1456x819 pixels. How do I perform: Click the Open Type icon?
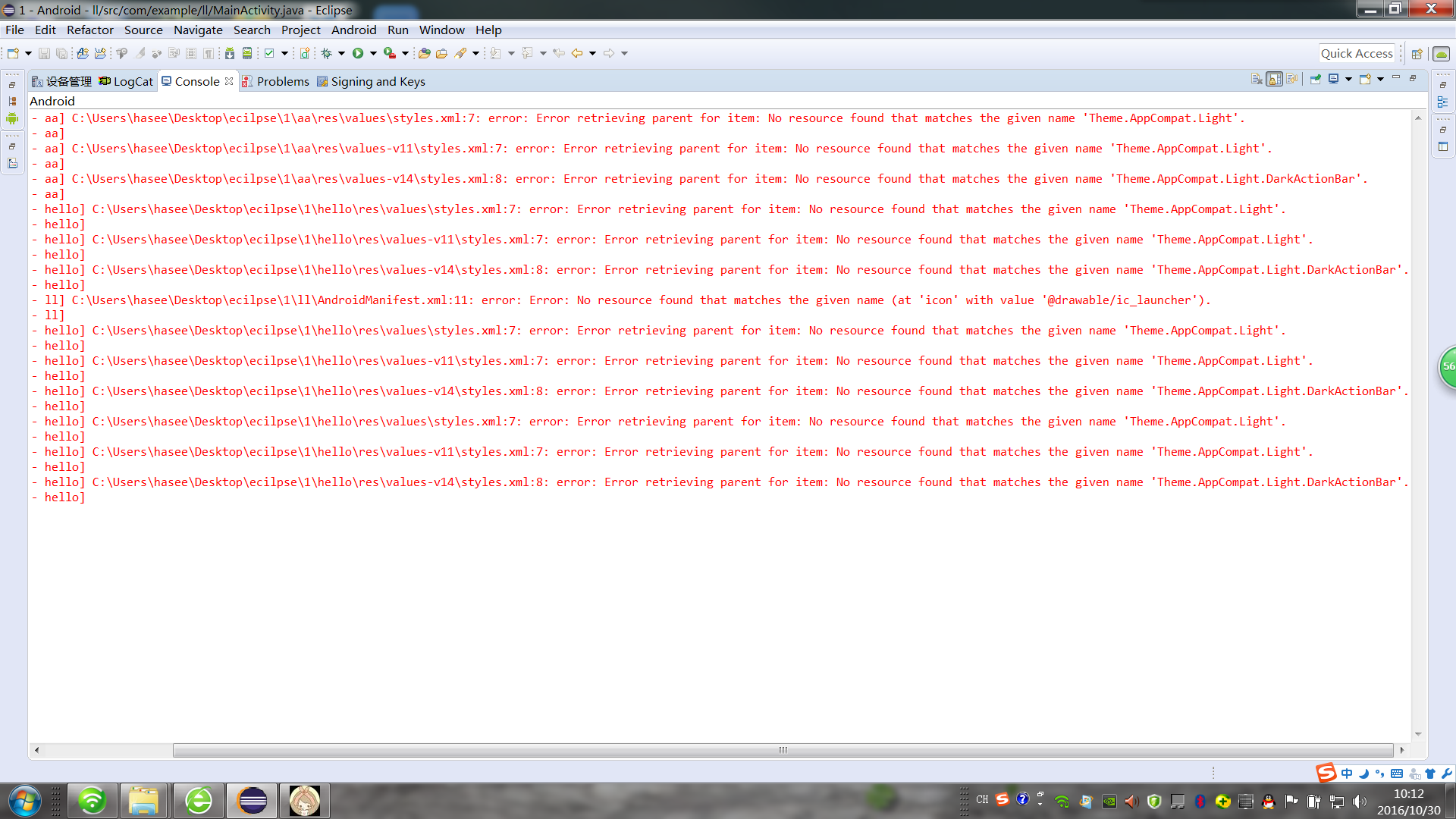click(x=424, y=53)
